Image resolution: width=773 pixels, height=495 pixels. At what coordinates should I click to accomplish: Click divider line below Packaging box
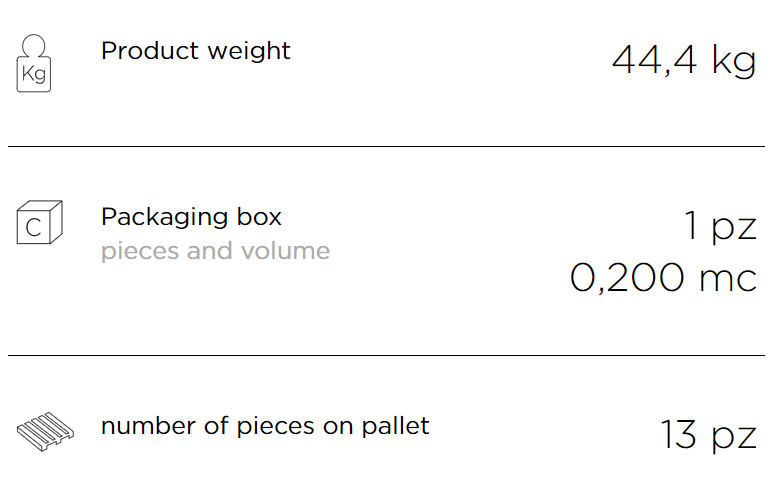click(x=386, y=355)
